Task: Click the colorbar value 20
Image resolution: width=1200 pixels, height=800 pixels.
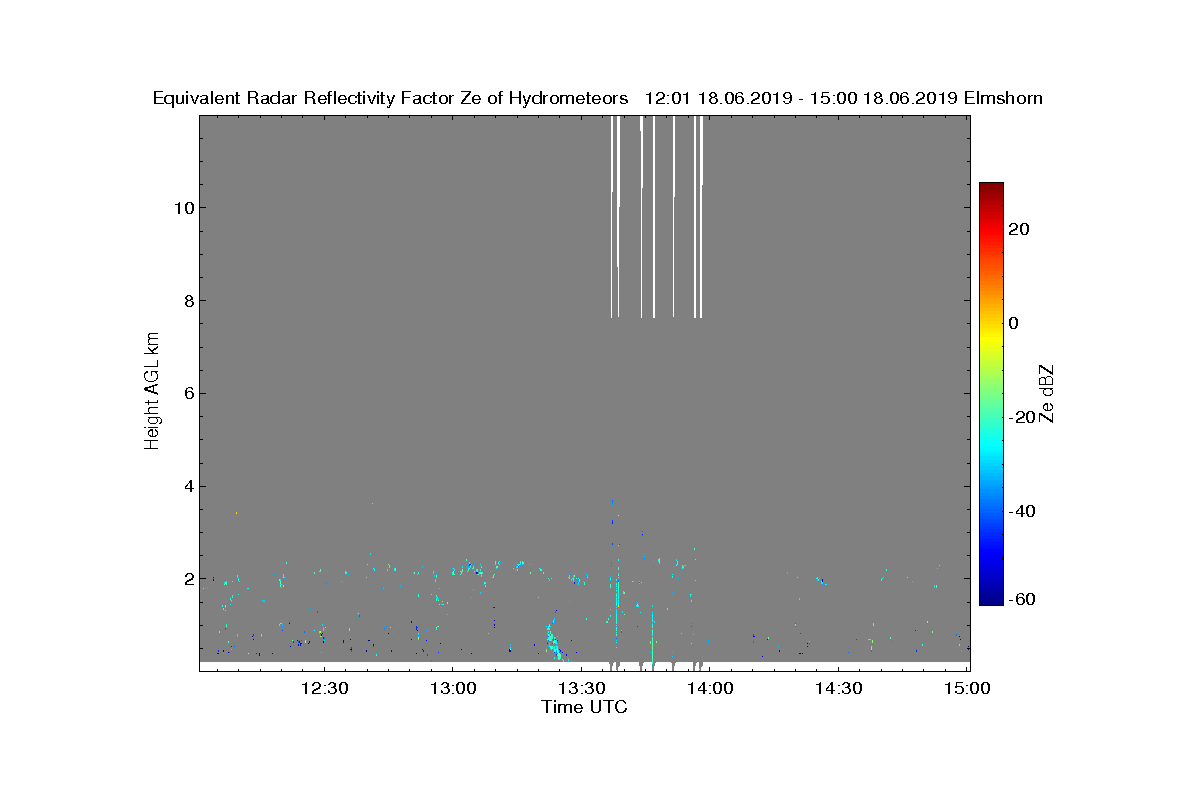Action: (x=1019, y=229)
